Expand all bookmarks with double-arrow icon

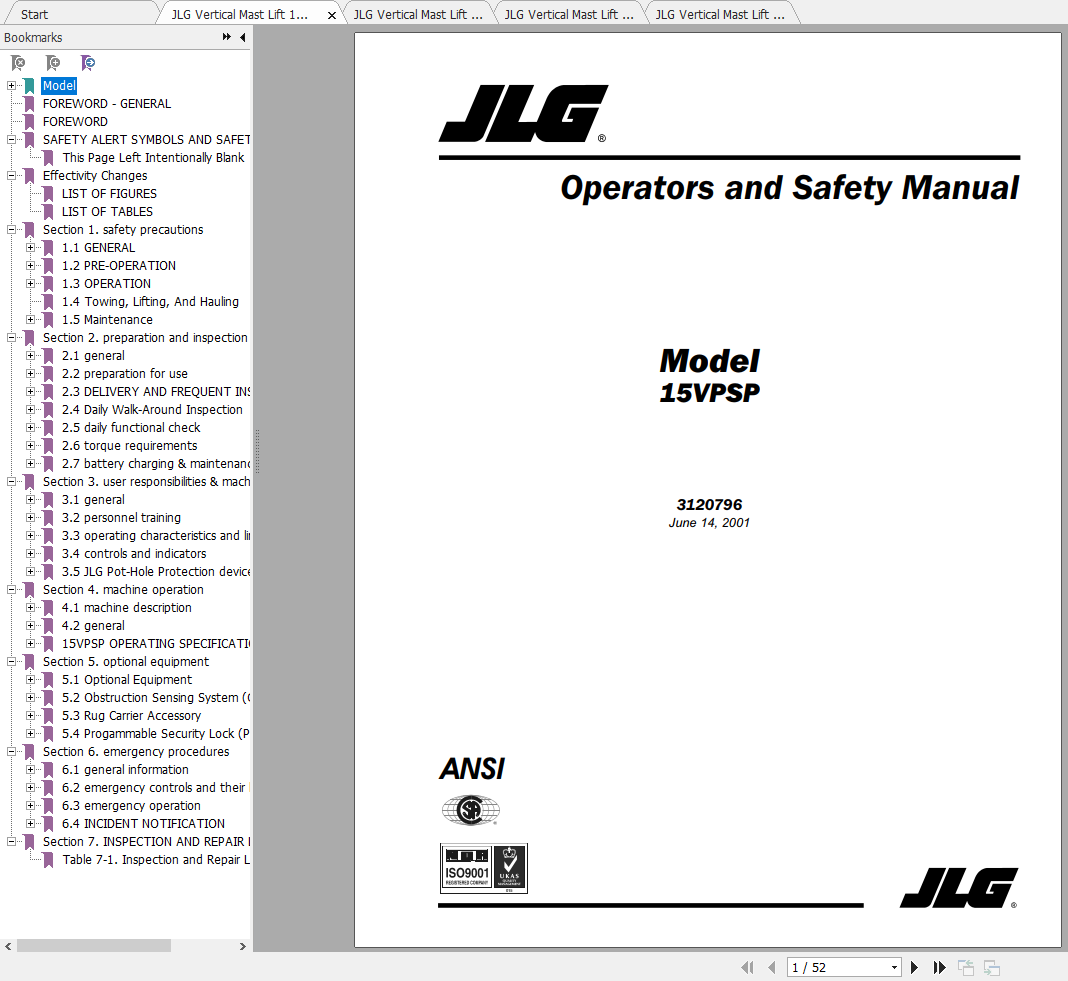(226, 37)
